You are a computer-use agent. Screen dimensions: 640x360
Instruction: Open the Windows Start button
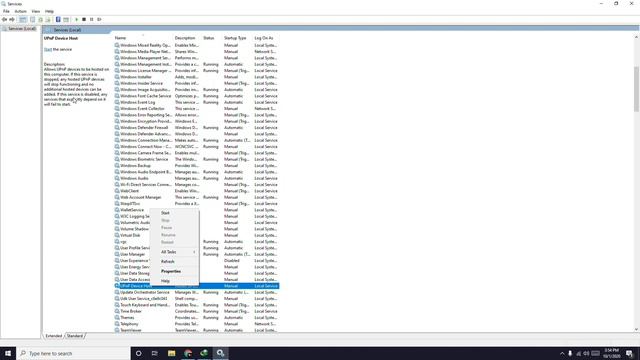point(8,353)
